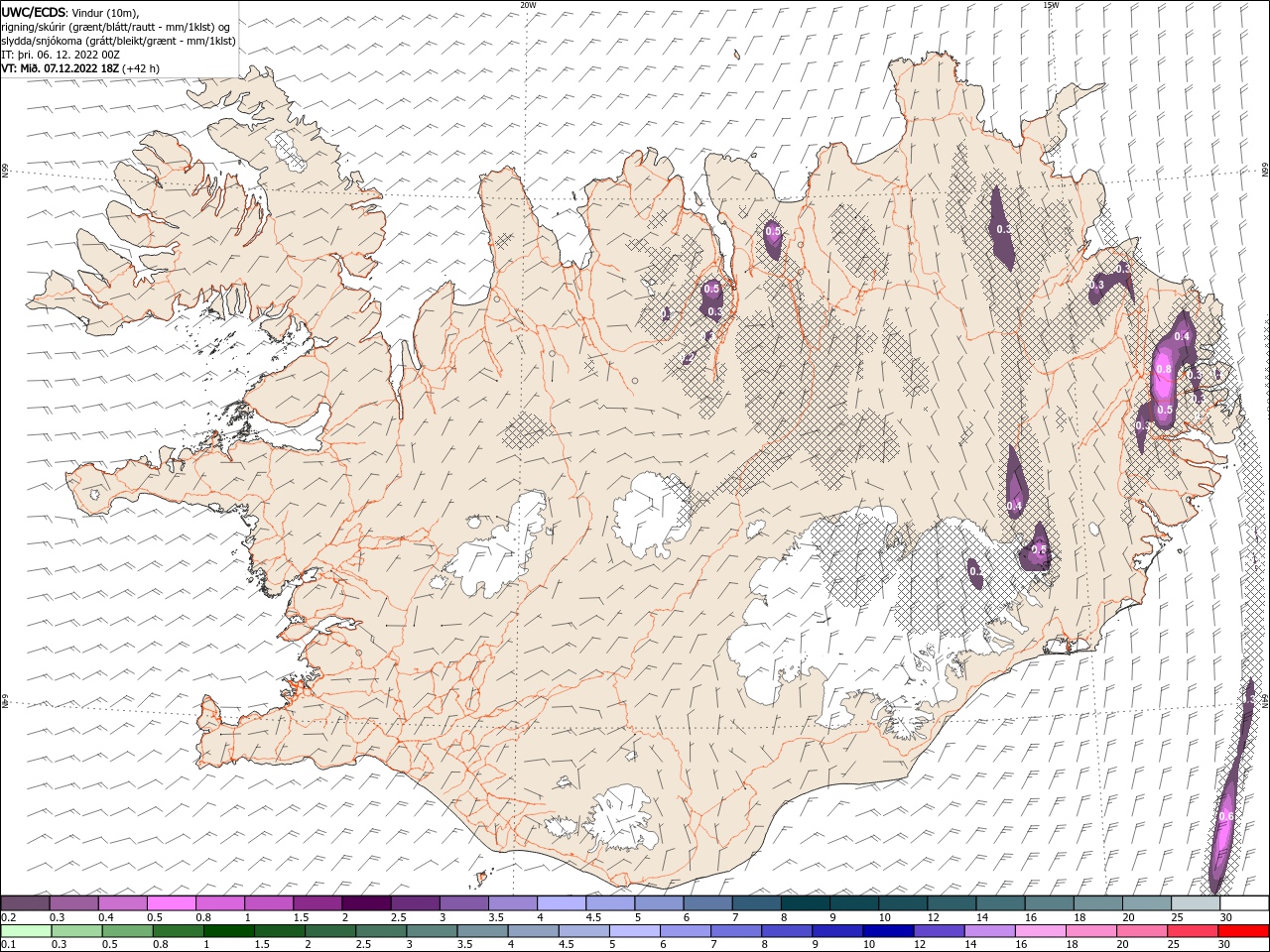Click the 0.4 value directly above the 0.8 maximum
The width and height of the screenshot is (1270, 952).
point(1182,336)
